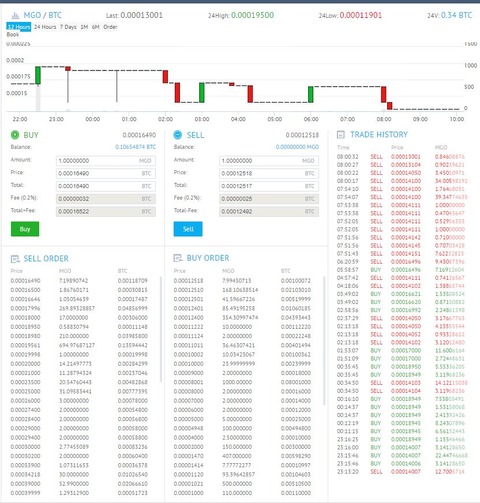
Task: Click trade history row at 06:20:59
Action: (402, 262)
